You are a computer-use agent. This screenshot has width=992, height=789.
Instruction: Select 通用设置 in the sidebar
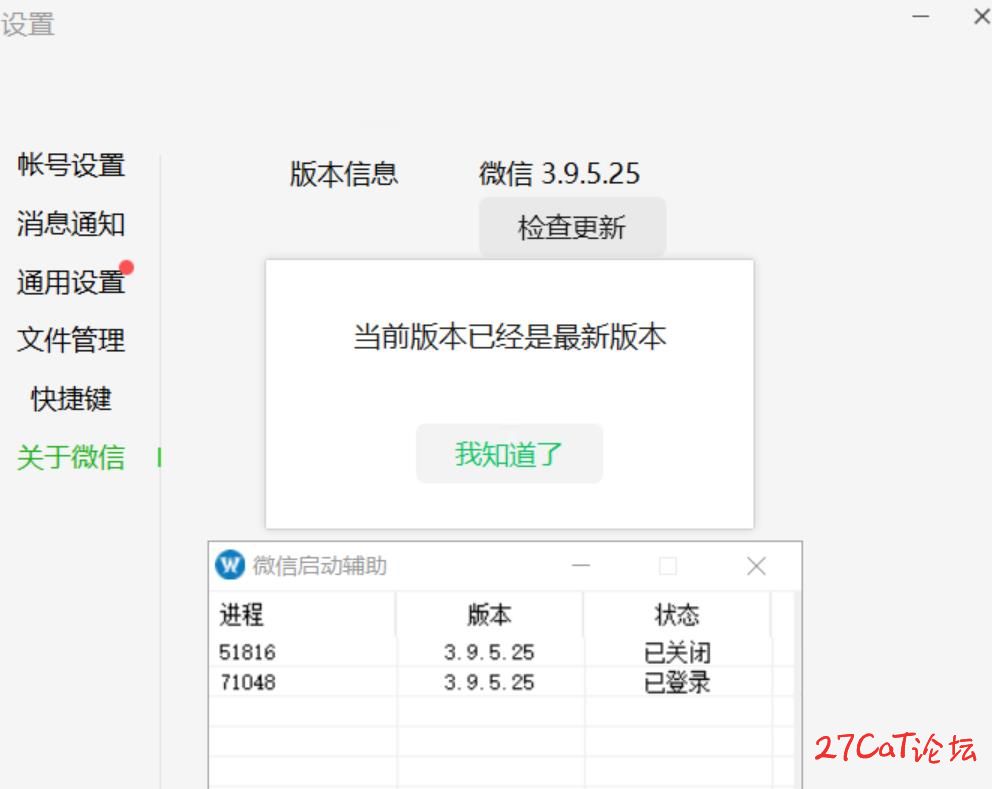point(71,282)
